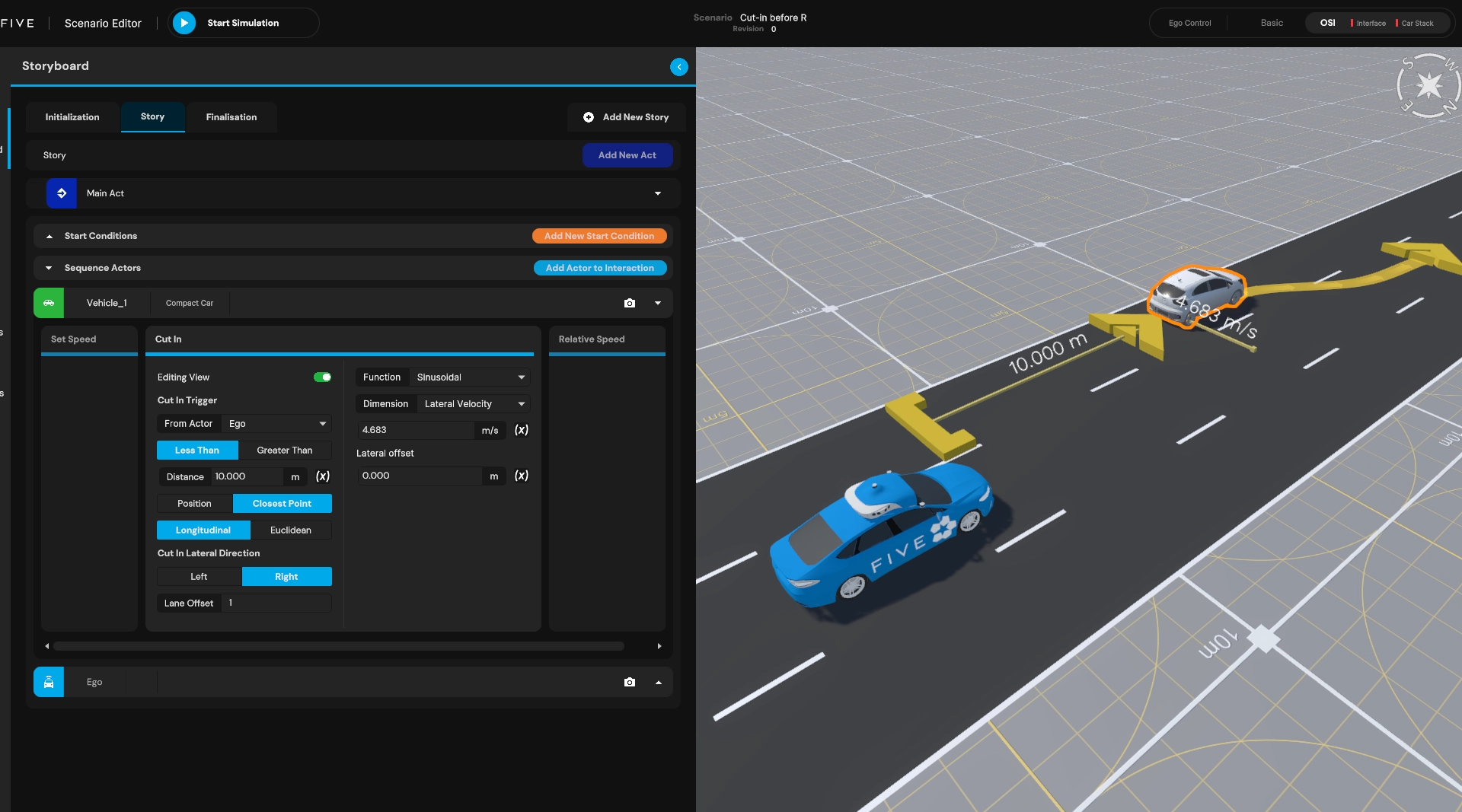Screen dimensions: 1462x812
Task: Click the blue Ego actor icon
Action: coord(49,682)
